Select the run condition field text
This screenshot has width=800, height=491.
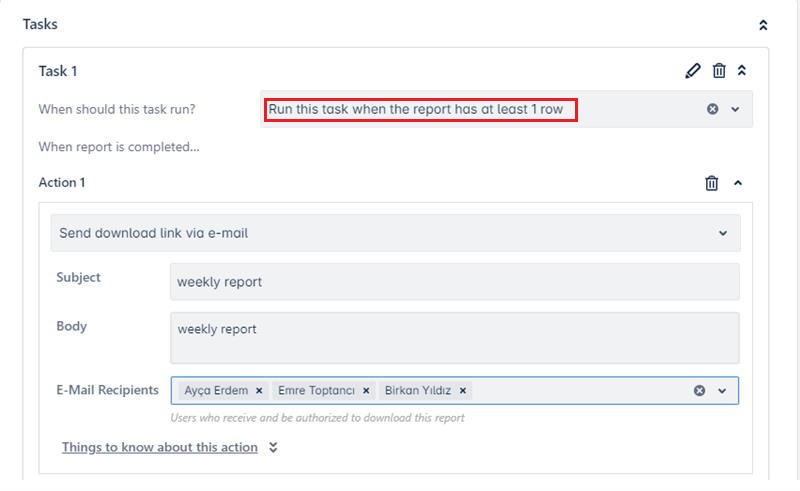pyautogui.click(x=416, y=109)
